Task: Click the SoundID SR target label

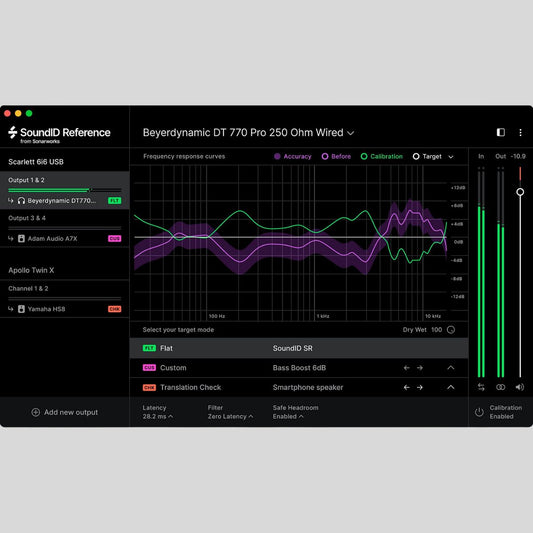Action: 292,348
